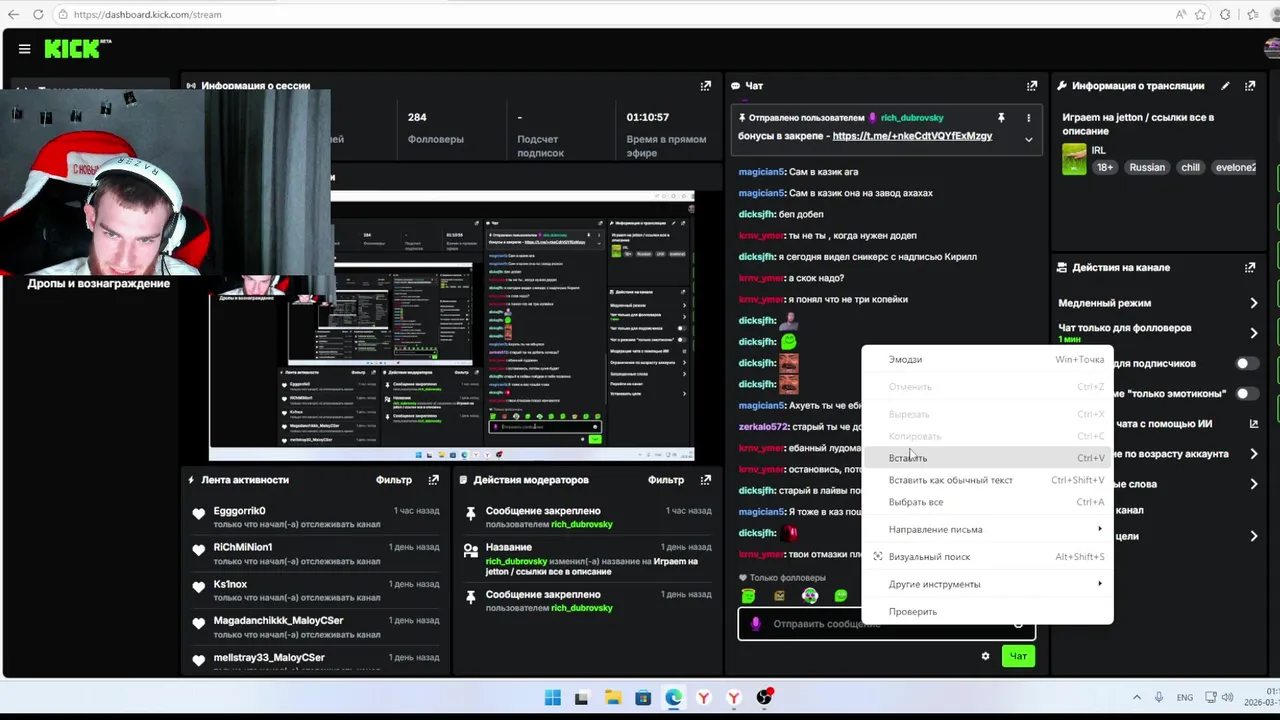
Task: Click the browser address bar URL
Action: [148, 14]
